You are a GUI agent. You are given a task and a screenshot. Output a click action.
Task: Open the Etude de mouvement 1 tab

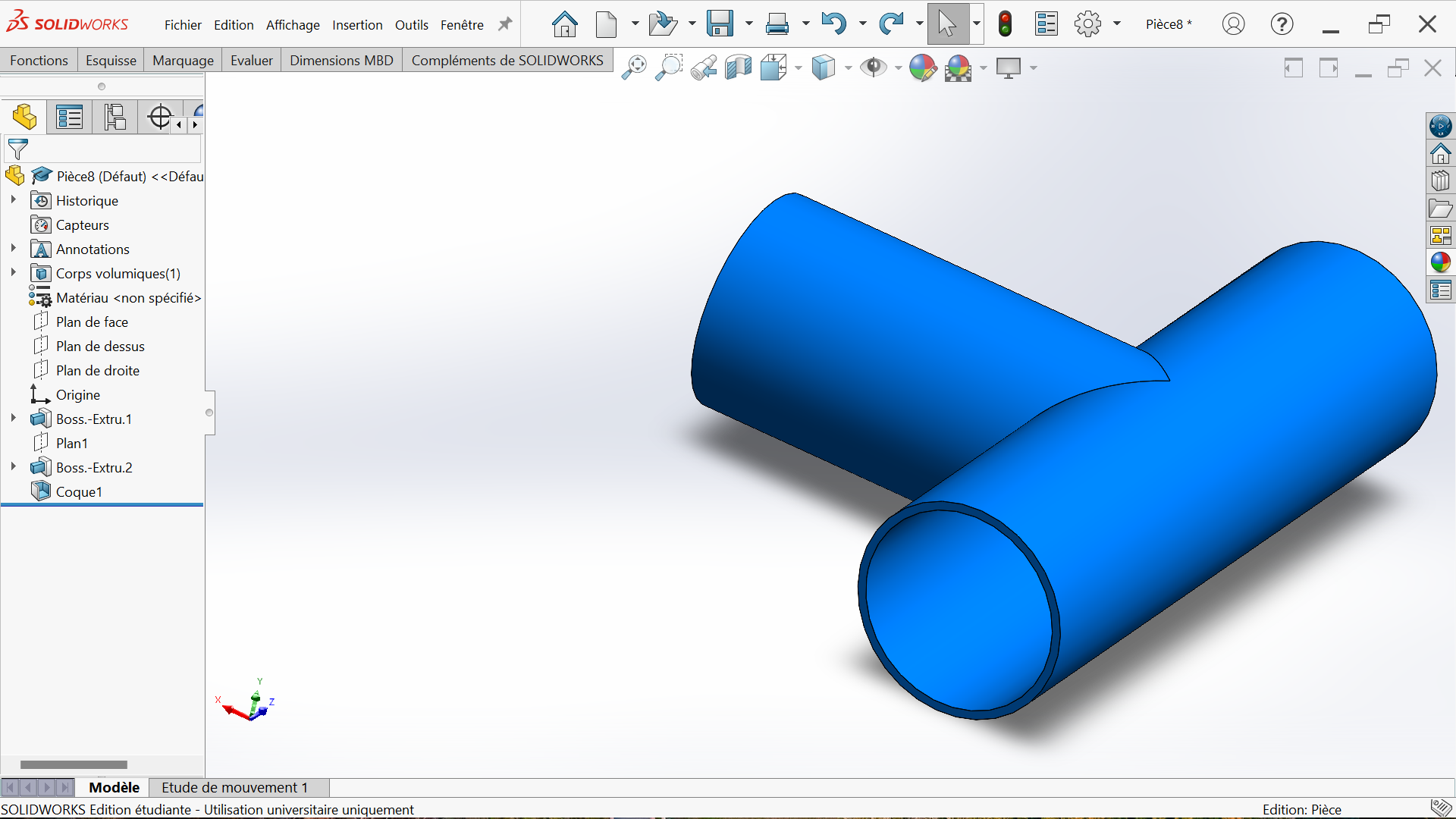[235, 787]
